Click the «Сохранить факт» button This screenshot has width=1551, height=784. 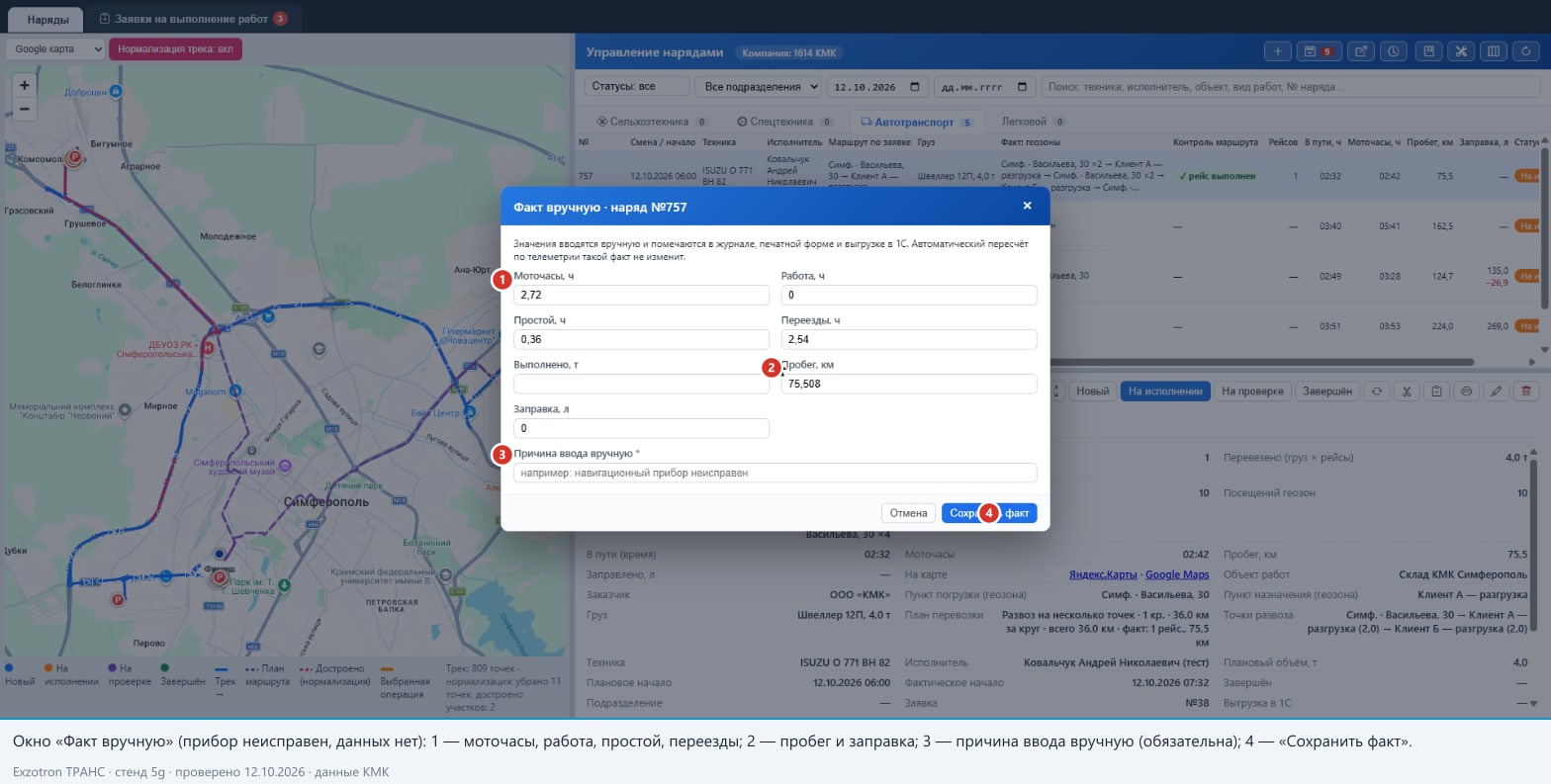coord(989,513)
